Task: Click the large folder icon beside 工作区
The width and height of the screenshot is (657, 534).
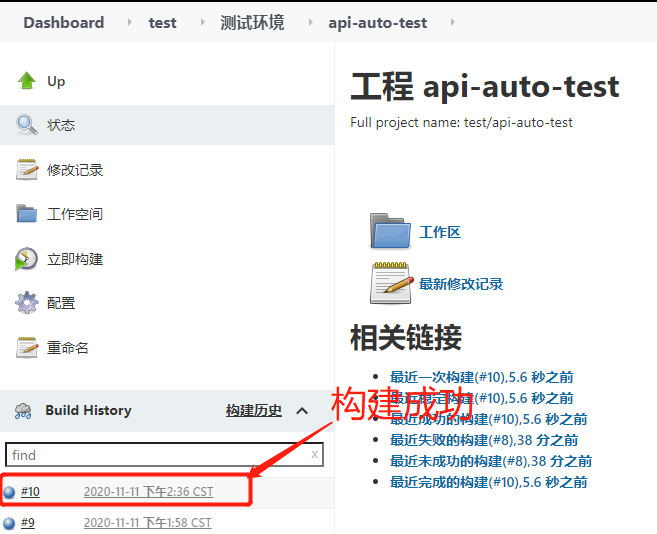Action: click(390, 231)
